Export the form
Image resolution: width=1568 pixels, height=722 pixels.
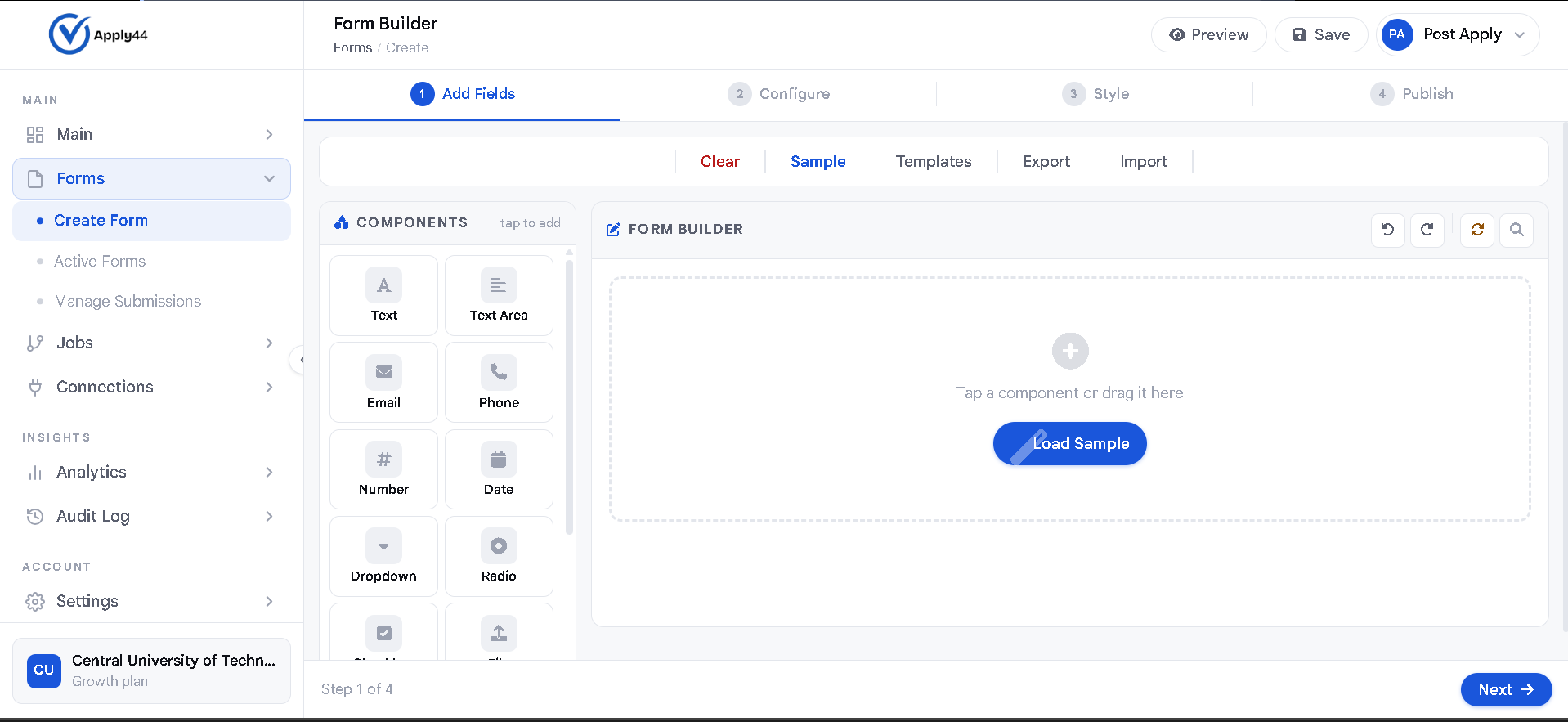tap(1046, 161)
